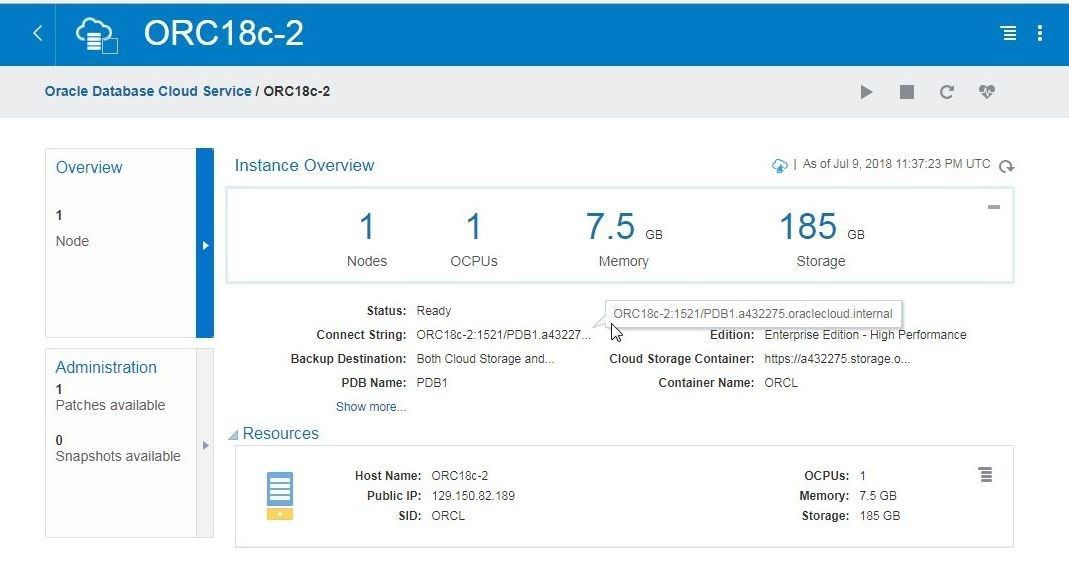
Task: Click Patches available in Administration
Action: click(110, 405)
